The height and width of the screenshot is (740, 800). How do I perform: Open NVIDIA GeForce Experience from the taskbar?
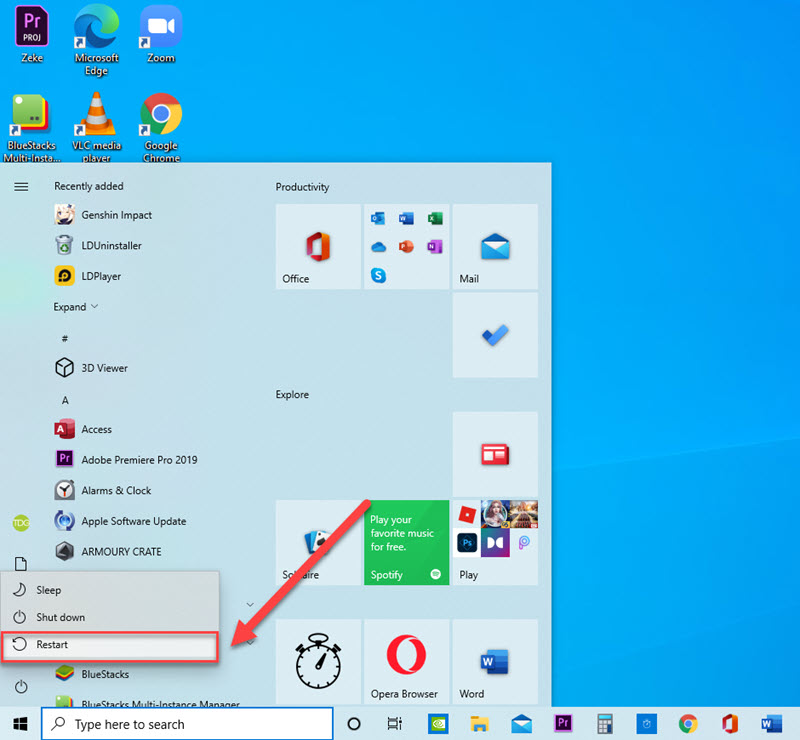438,722
